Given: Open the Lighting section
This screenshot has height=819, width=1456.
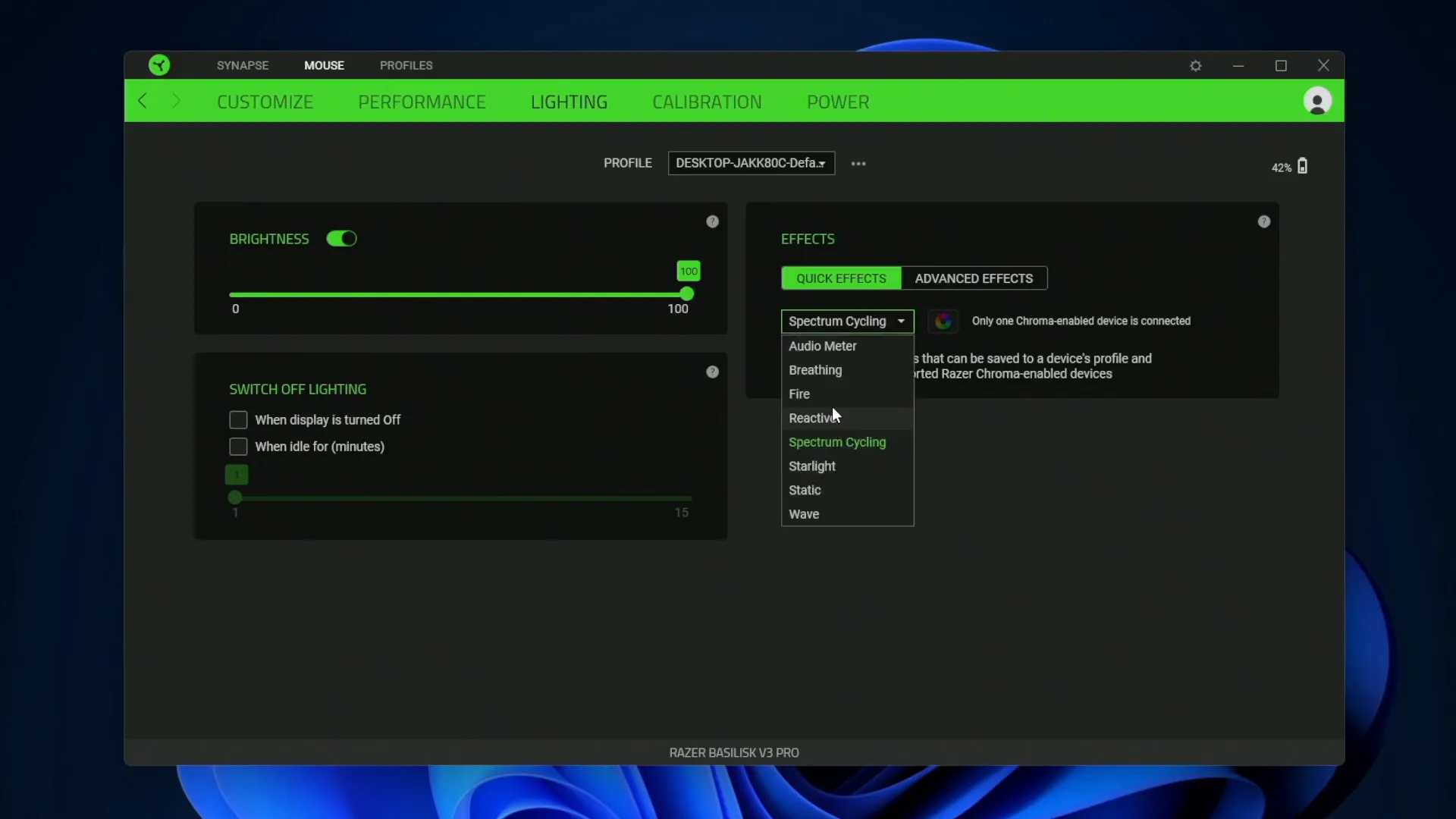Looking at the screenshot, I should click(569, 102).
